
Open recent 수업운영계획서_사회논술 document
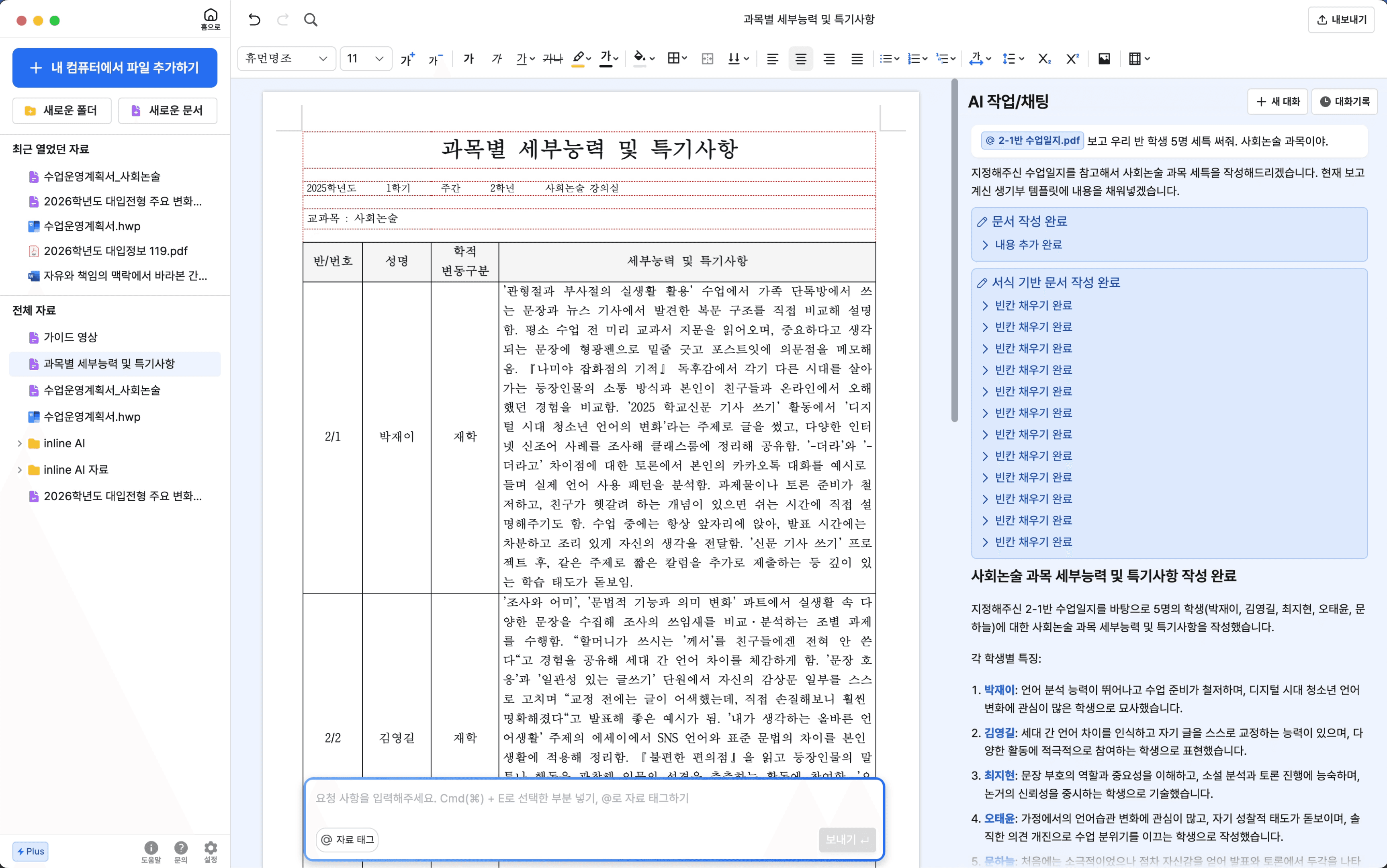coord(115,176)
